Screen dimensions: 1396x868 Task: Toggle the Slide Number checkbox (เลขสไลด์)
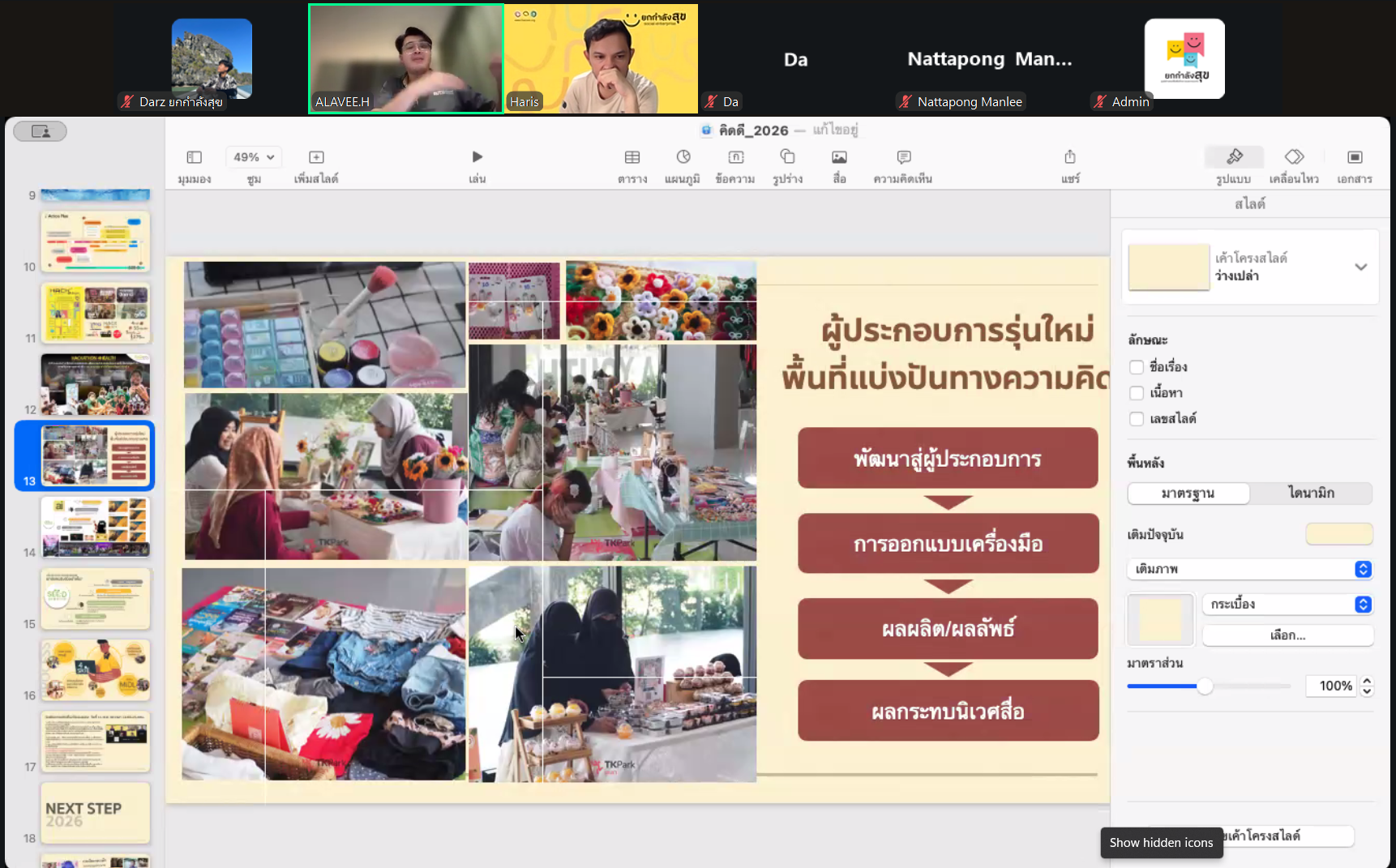(x=1137, y=419)
